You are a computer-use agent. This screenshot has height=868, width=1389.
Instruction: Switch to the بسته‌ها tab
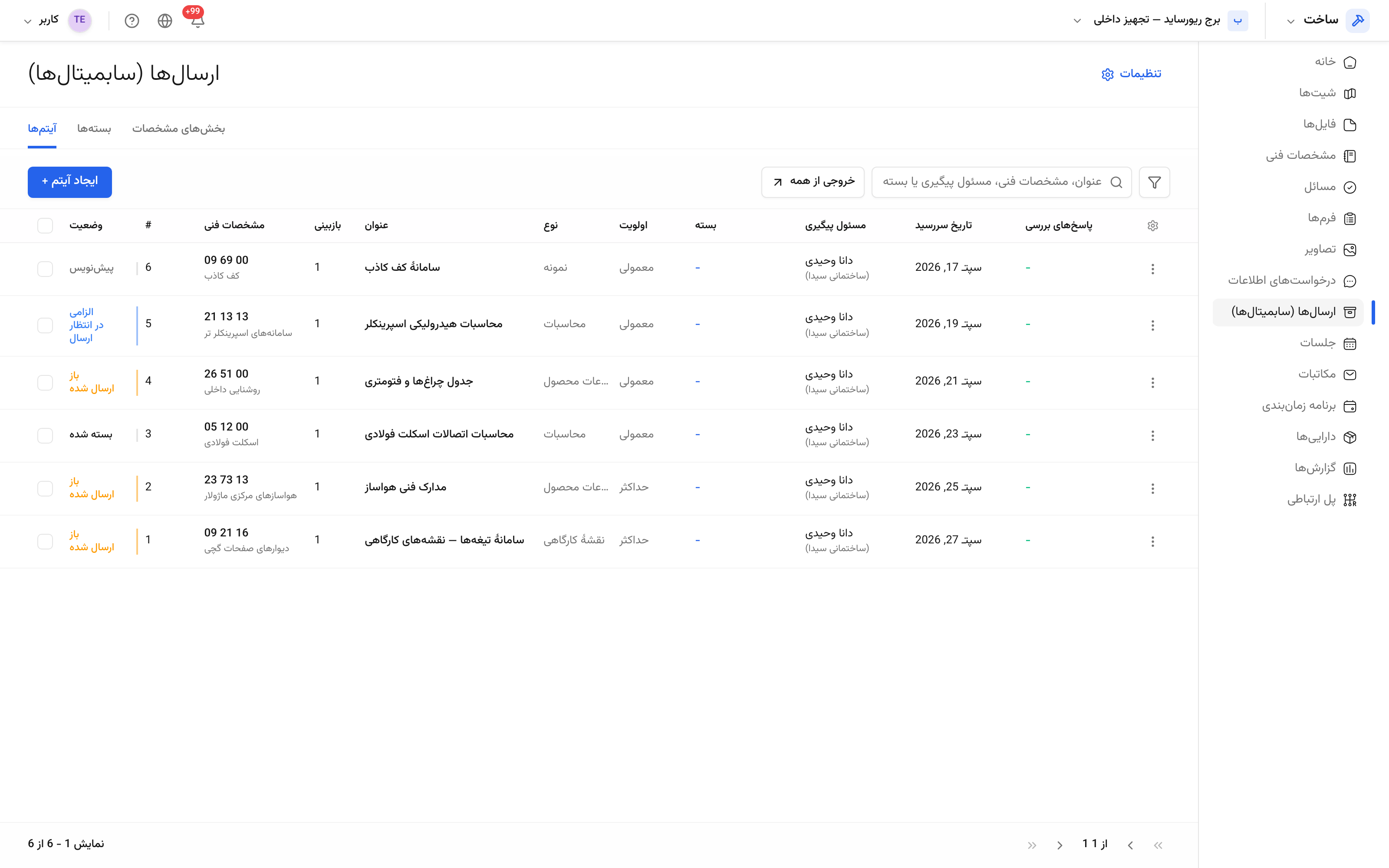click(94, 128)
